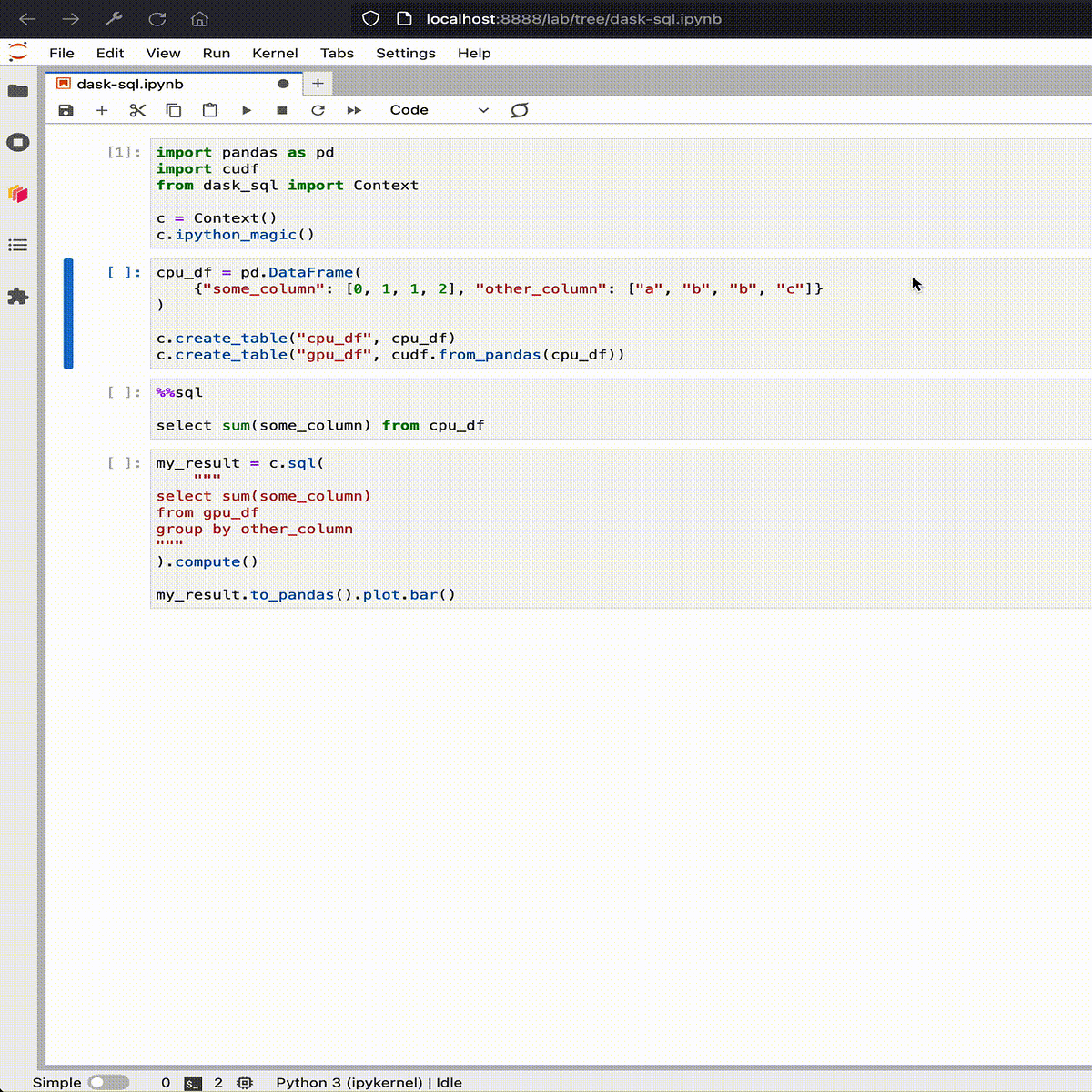Image resolution: width=1092 pixels, height=1092 pixels.
Task: Cut the selected cell with scissors icon
Action: point(137,109)
